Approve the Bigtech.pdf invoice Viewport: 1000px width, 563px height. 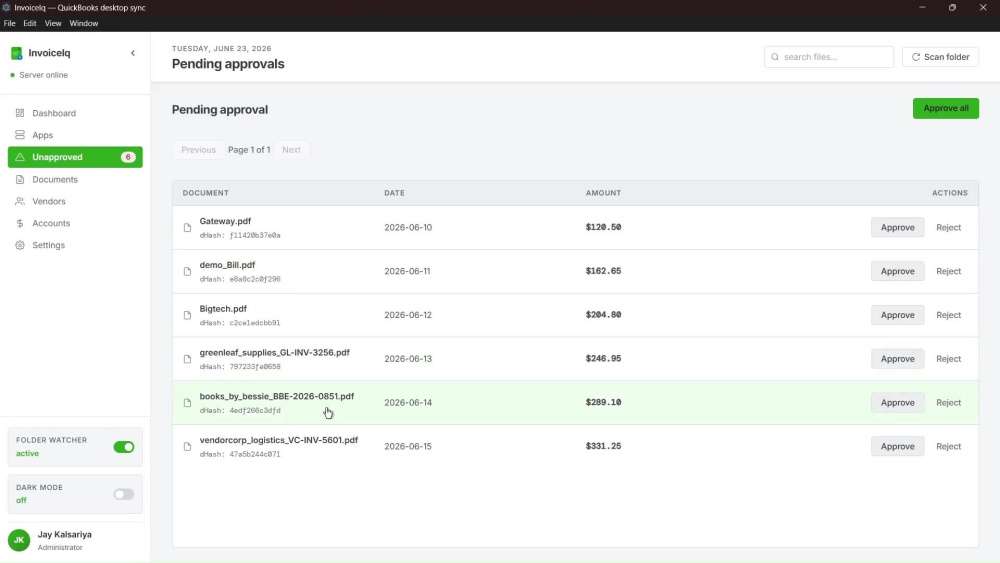point(897,315)
